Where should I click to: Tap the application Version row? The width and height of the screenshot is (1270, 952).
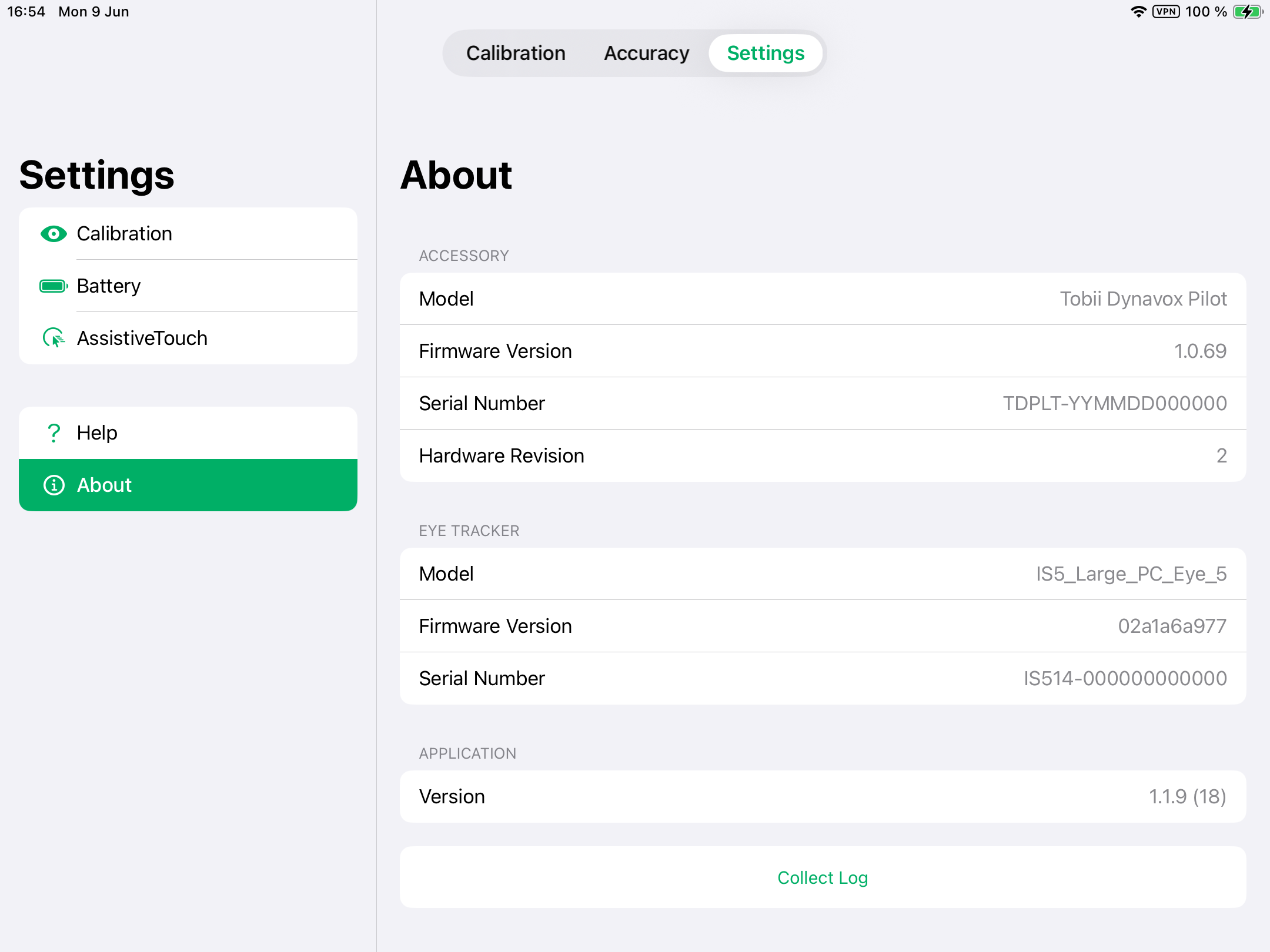[x=823, y=797]
